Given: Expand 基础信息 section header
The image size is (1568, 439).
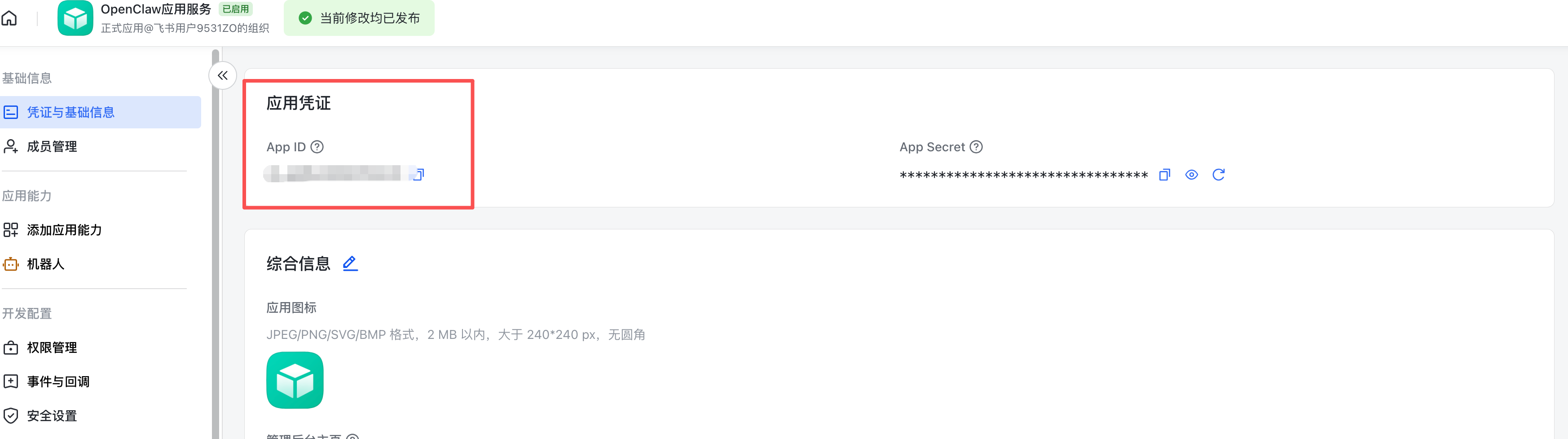Looking at the screenshot, I should 26,78.
